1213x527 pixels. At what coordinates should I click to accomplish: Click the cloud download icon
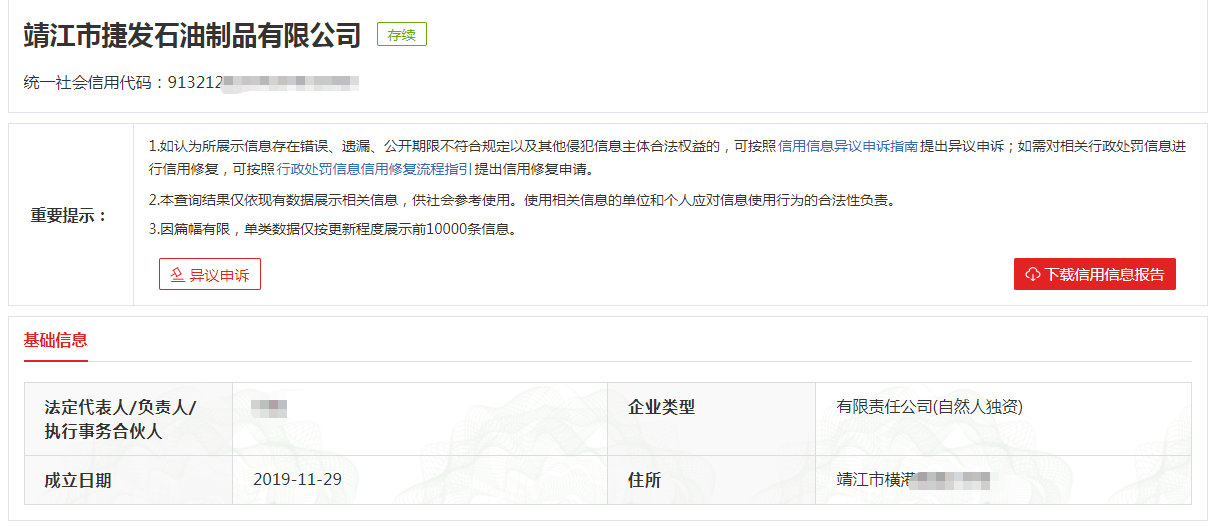pos(1032,275)
